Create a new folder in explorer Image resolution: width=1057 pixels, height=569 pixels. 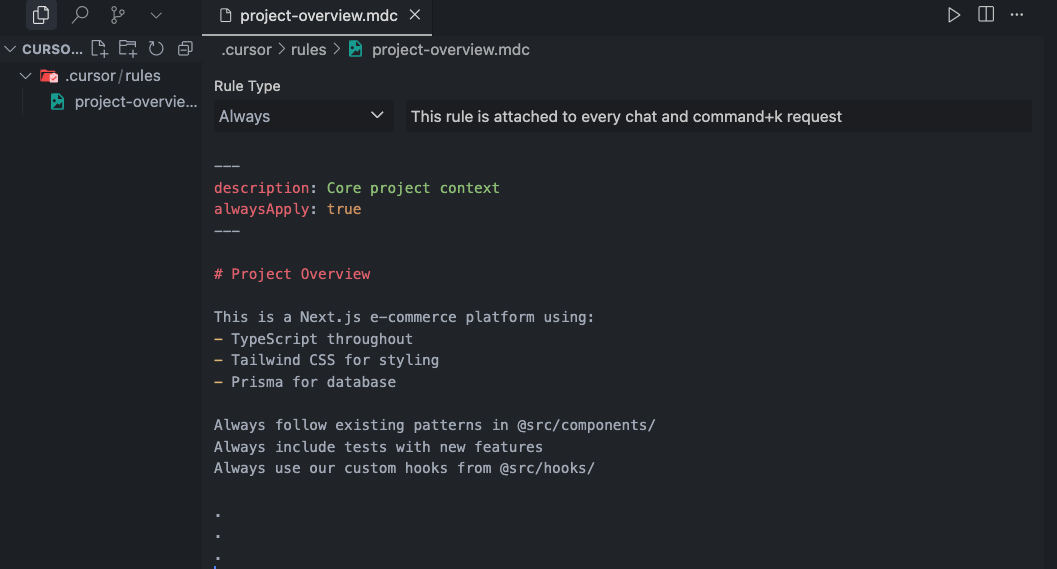click(x=127, y=49)
